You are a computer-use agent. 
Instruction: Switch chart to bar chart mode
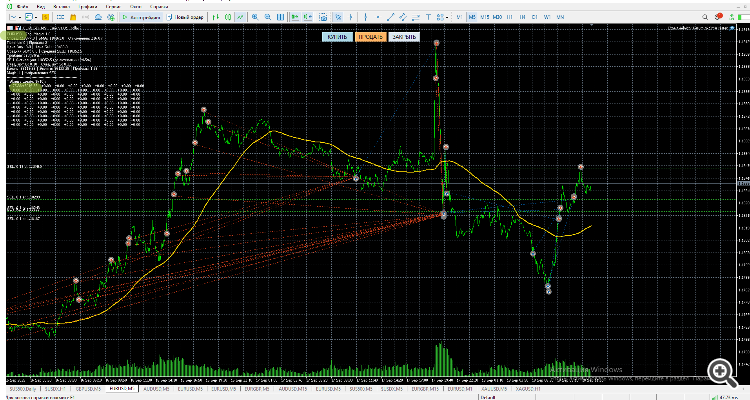pyautogui.click(x=216, y=17)
